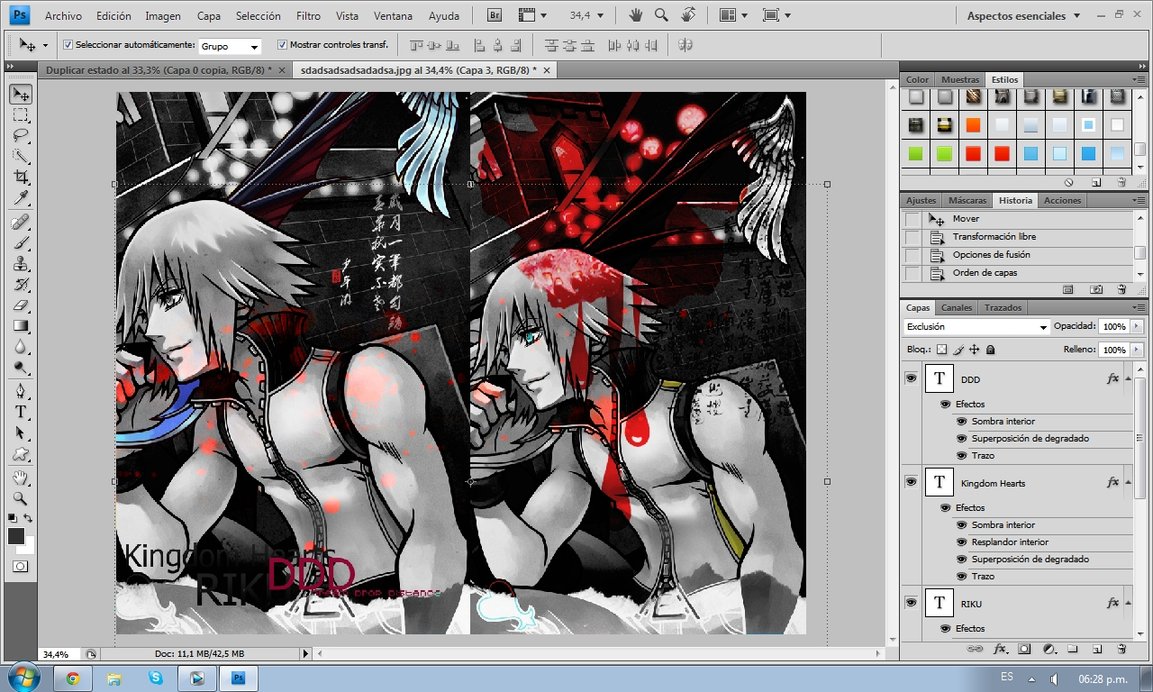Pick the Eyedropper tool
1153x692 pixels.
coord(20,198)
